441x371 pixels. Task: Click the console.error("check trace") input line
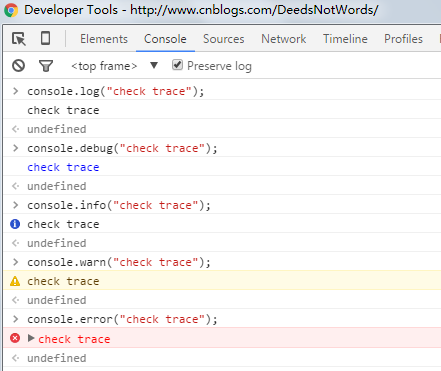click(x=122, y=319)
